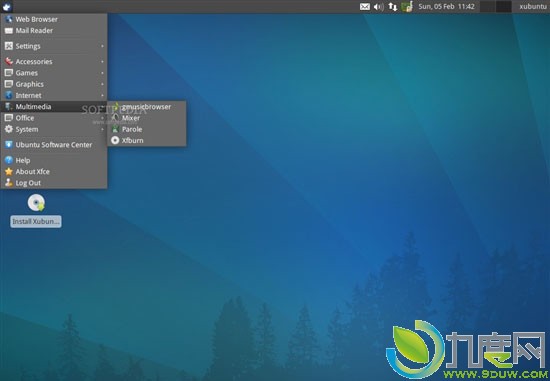The width and height of the screenshot is (550, 381).
Task: Select About Xfce menu entry
Action: pyautogui.click(x=54, y=172)
